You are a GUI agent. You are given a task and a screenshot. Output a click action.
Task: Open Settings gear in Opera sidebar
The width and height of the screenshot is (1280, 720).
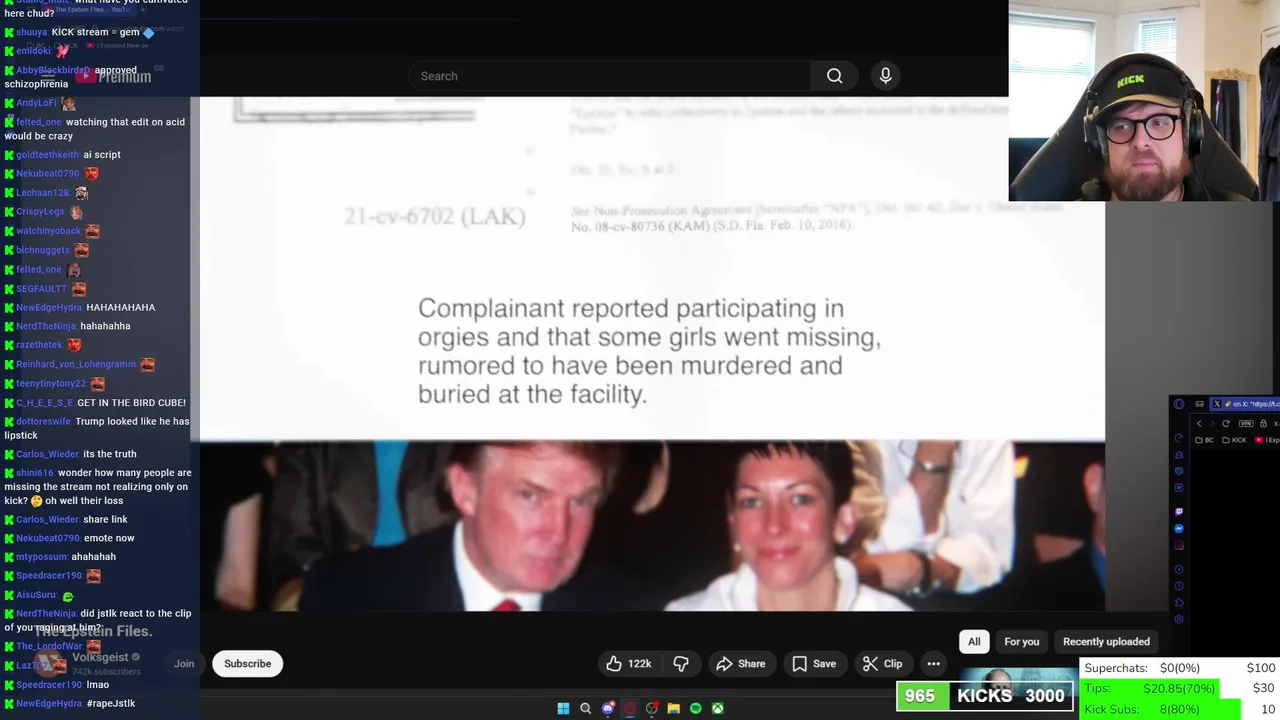(x=1179, y=619)
